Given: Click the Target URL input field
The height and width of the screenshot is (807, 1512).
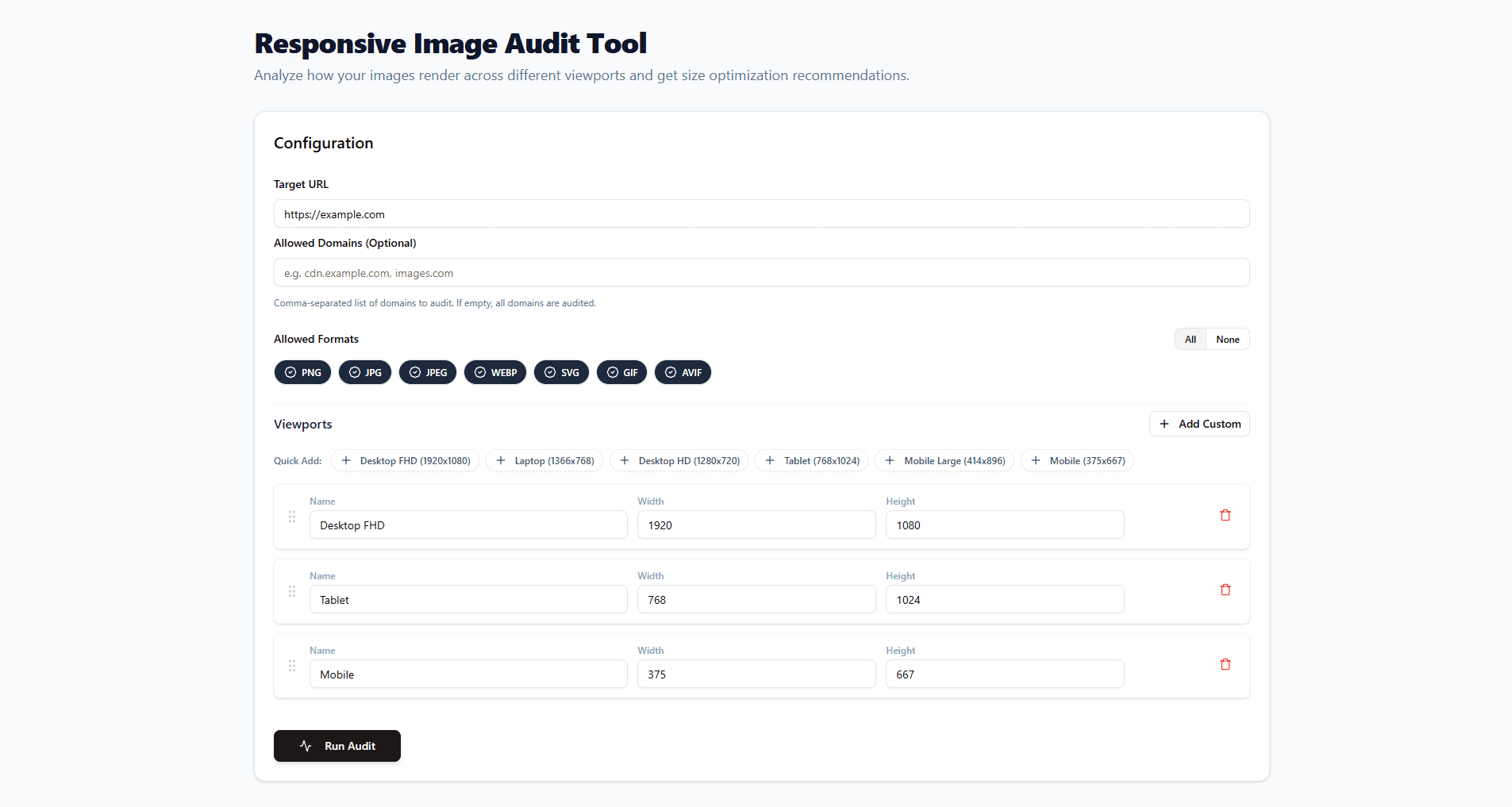Looking at the screenshot, I should (x=760, y=213).
